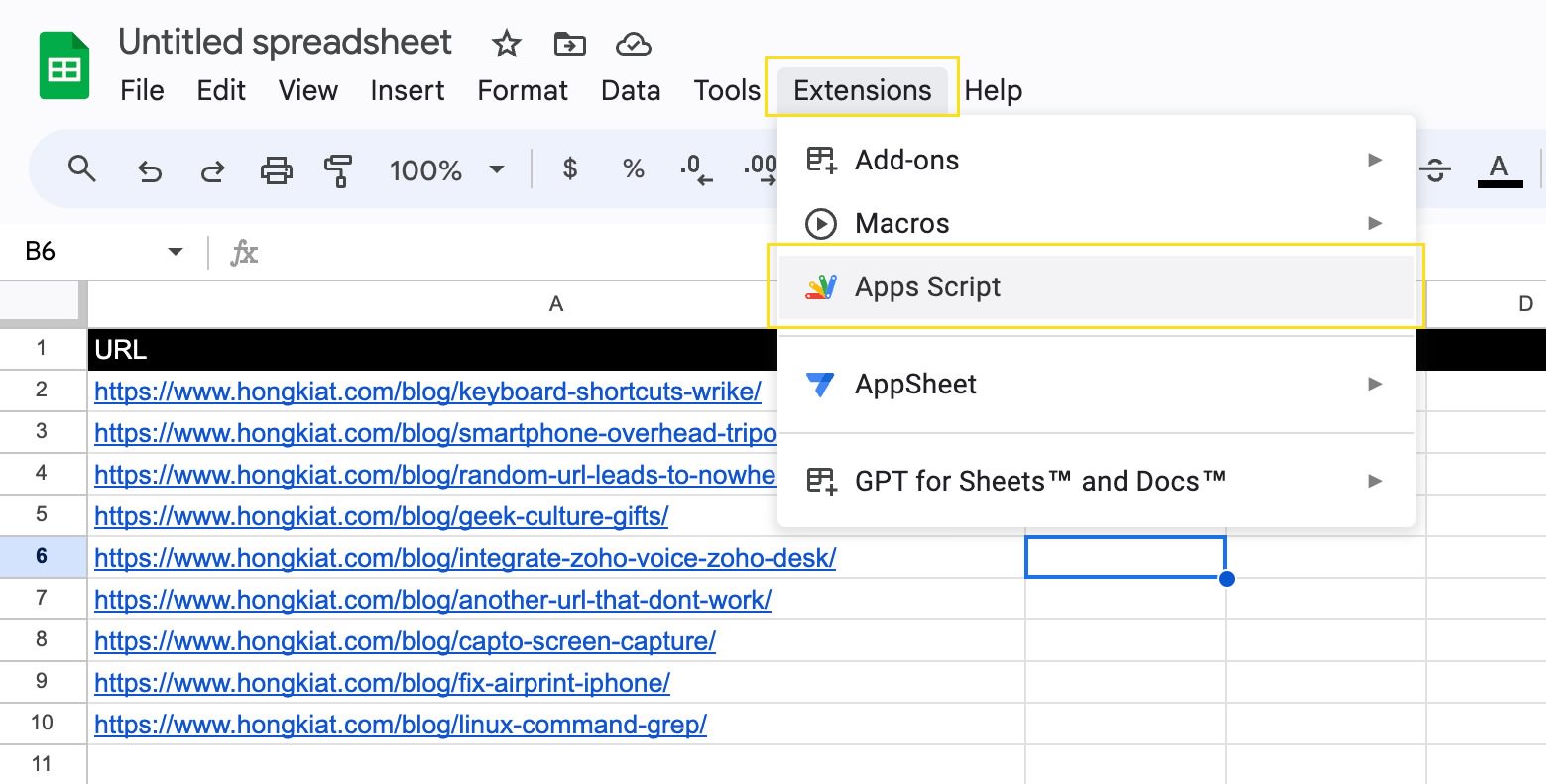This screenshot has width=1546, height=784.
Task: Check cloud save status icon
Action: tap(633, 44)
